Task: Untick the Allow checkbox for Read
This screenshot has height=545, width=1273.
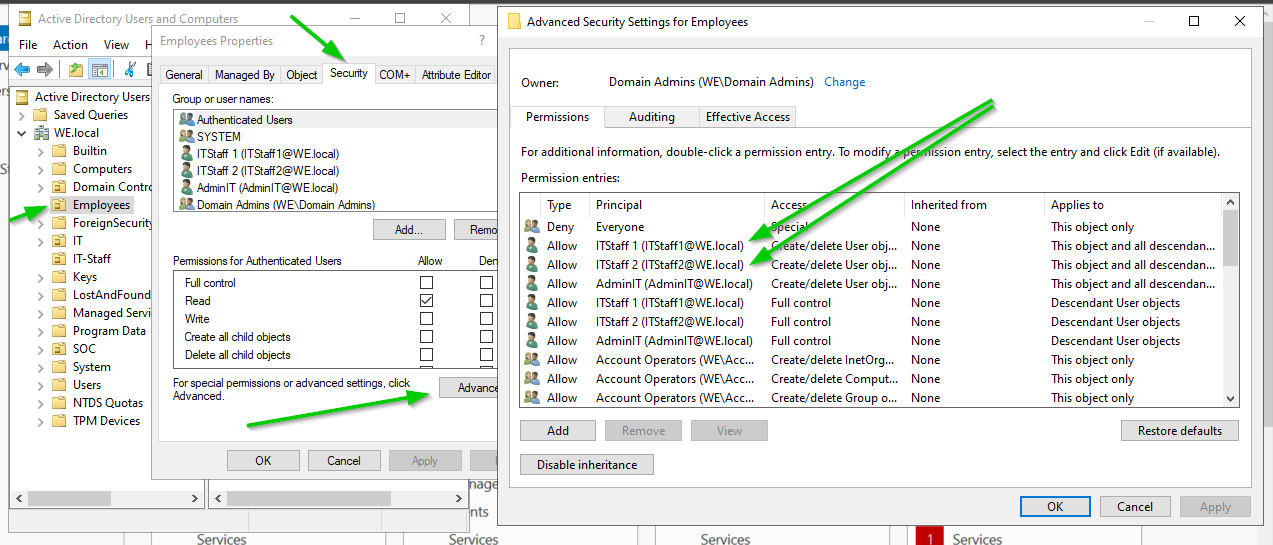Action: pyautogui.click(x=427, y=301)
